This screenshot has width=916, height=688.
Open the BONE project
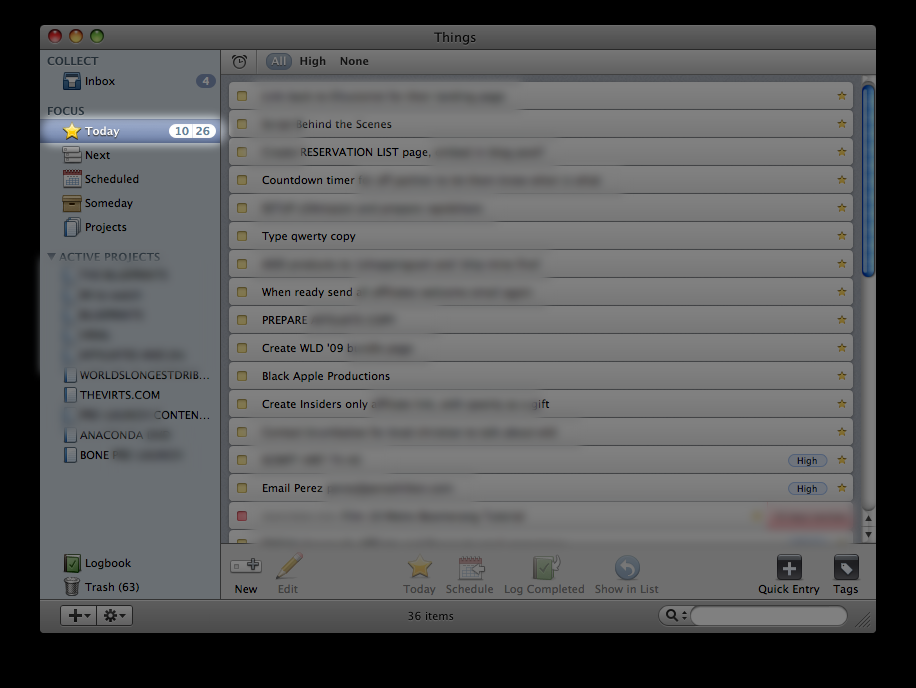tap(123, 455)
